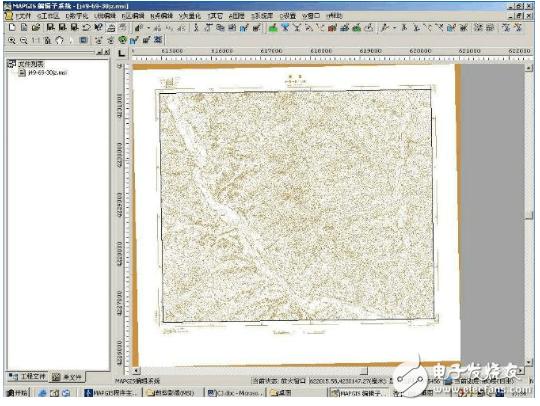Click the Print icon in the toolbar
This screenshot has width=540, height=406.
coord(111,28)
